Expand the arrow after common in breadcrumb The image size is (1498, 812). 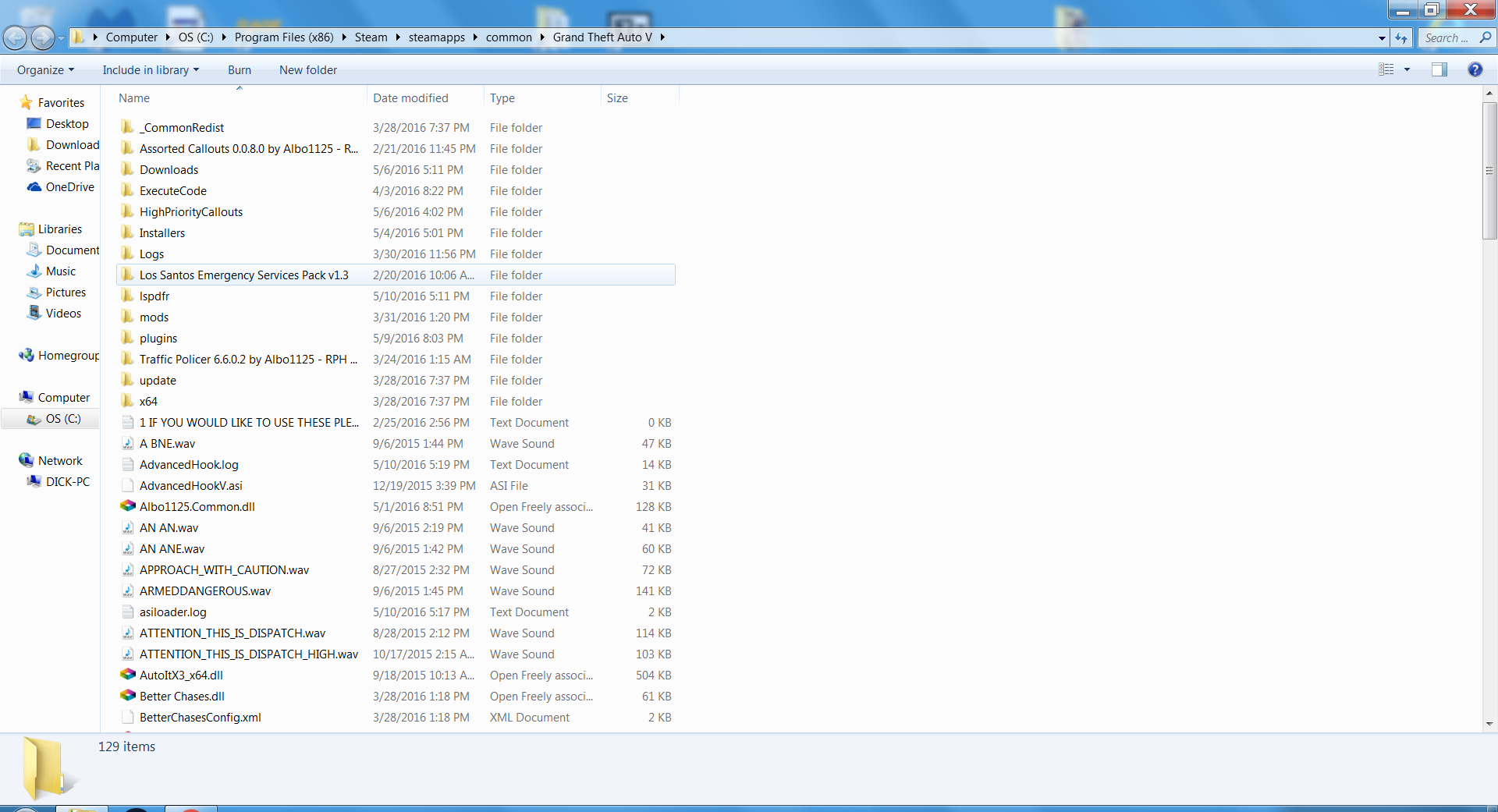542,37
